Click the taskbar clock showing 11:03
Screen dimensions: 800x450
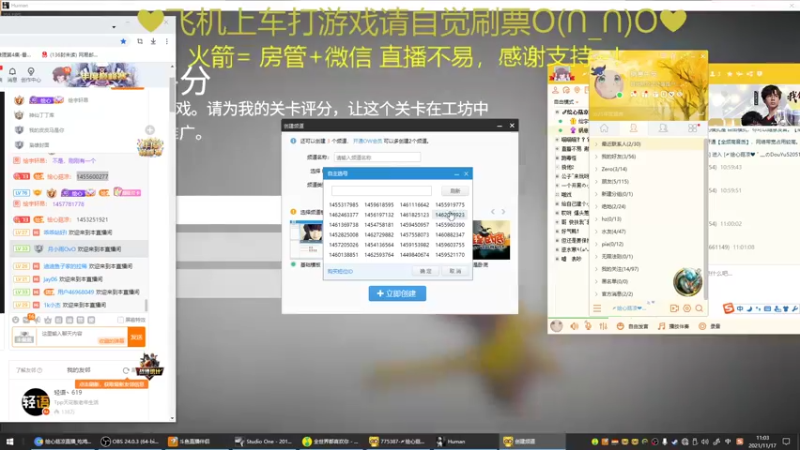pos(762,441)
